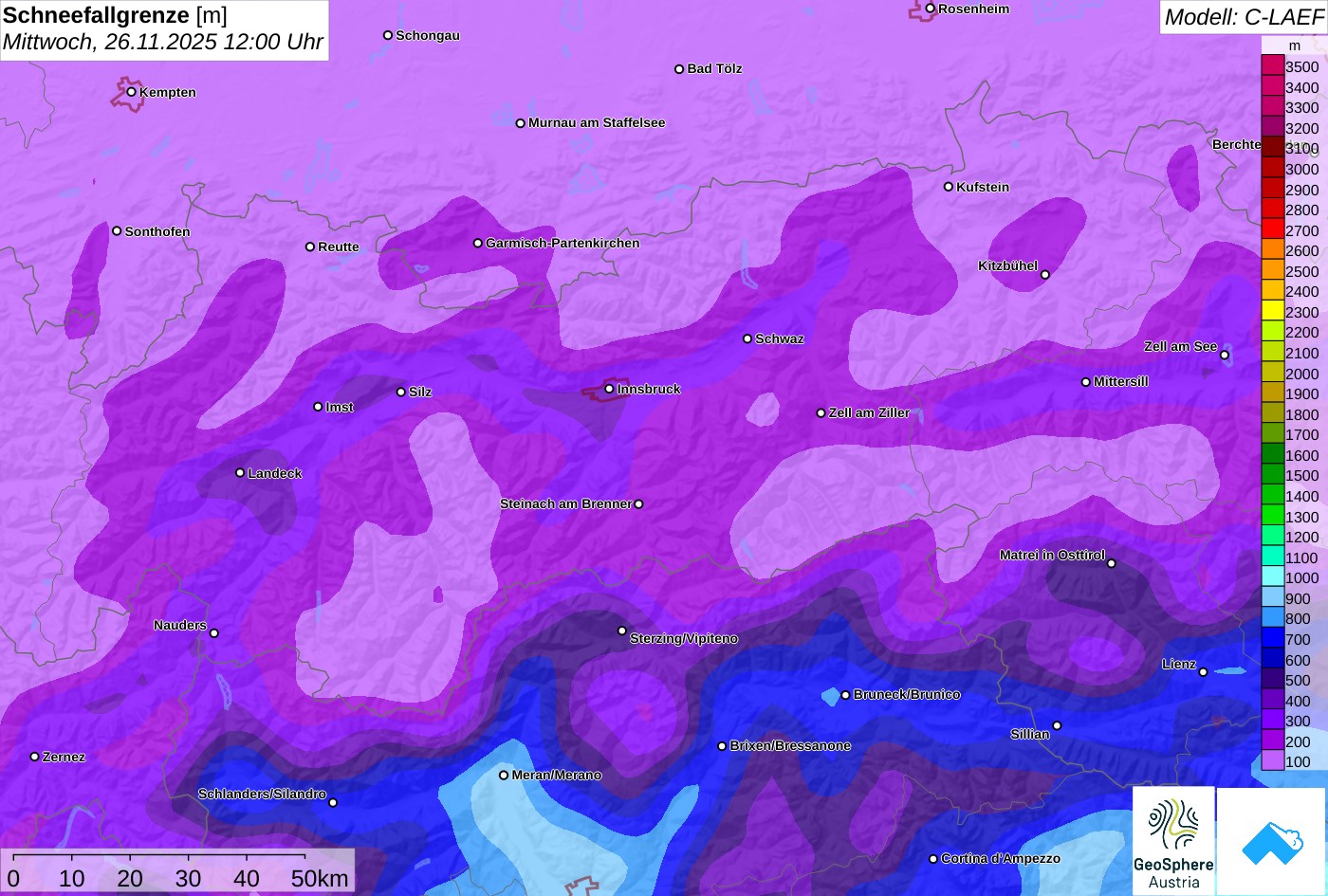Click the Mittersill marker dot
This screenshot has height=896, width=1328.
click(x=1086, y=382)
